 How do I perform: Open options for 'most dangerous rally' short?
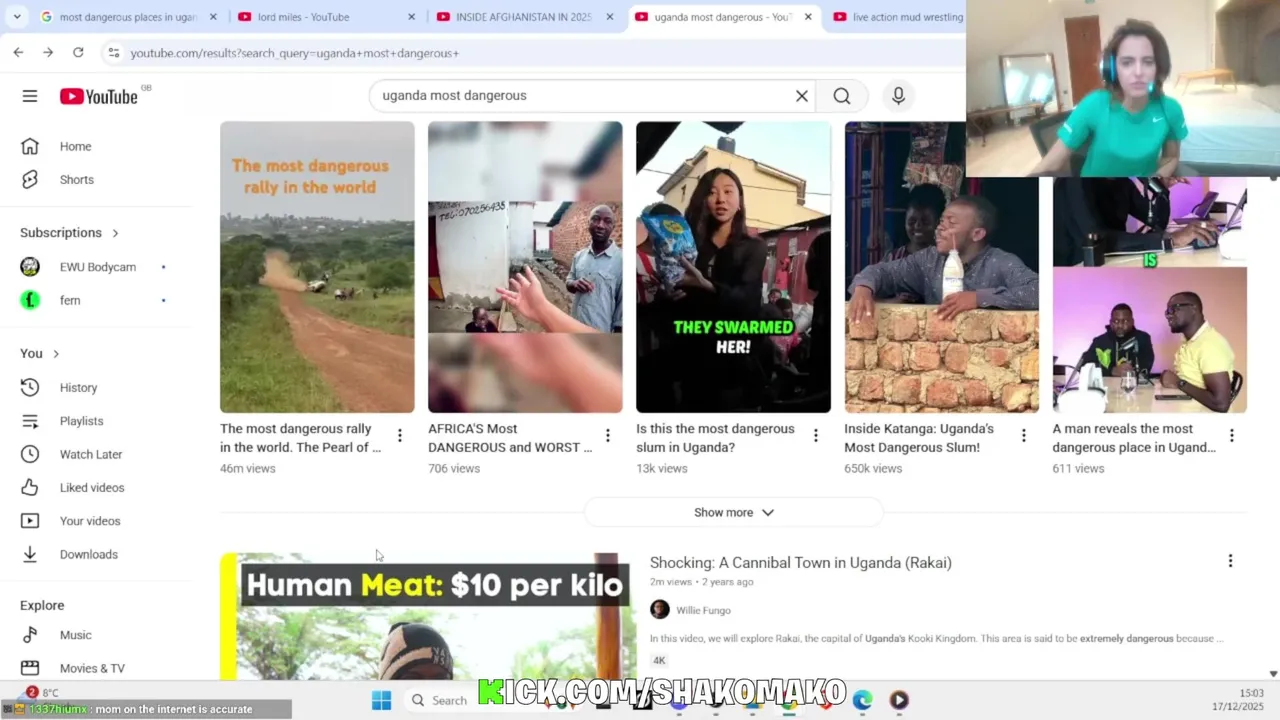(x=399, y=436)
